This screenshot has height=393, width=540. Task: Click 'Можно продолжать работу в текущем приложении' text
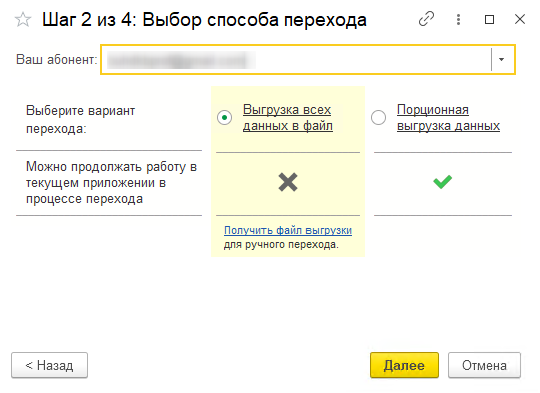[111, 183]
